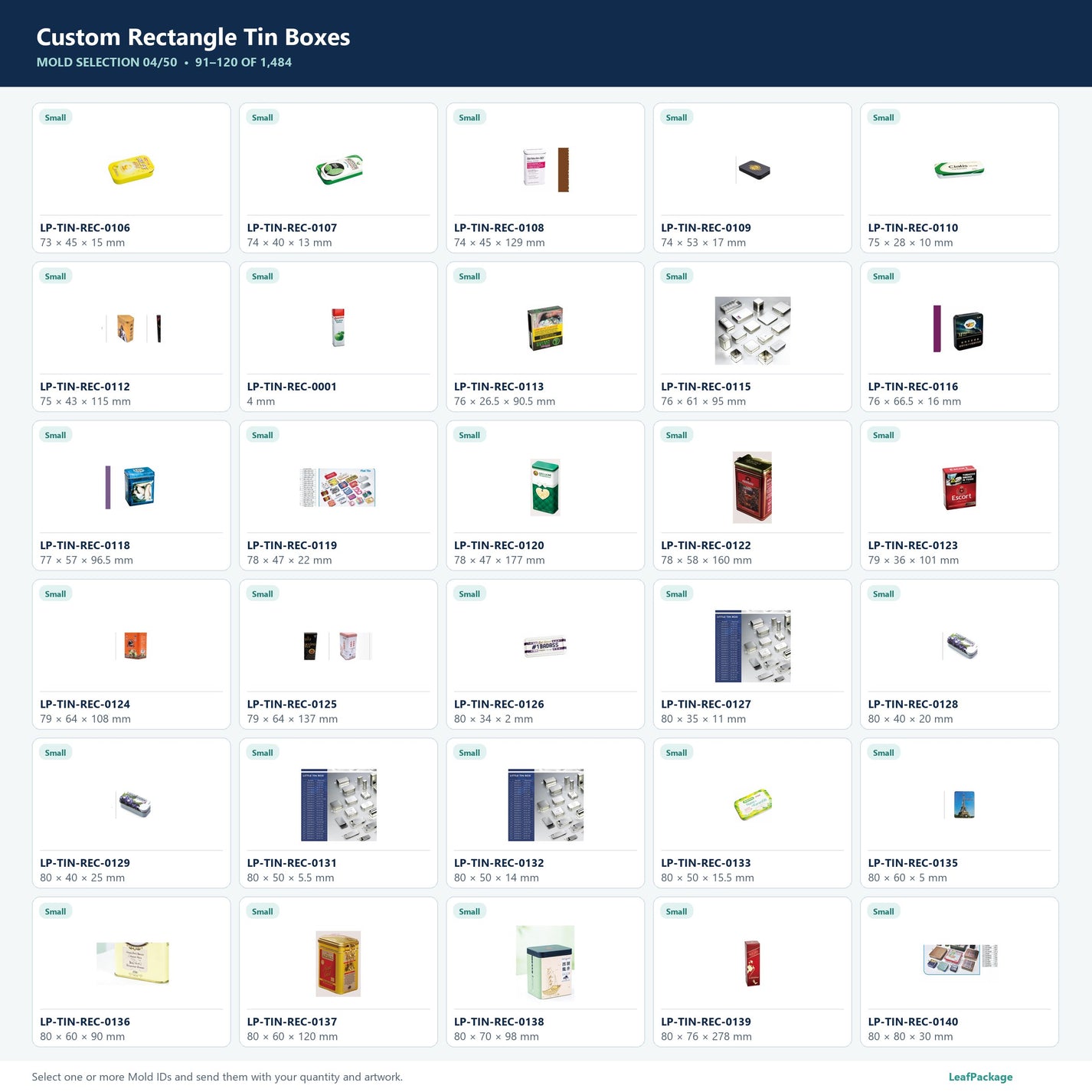The height and width of the screenshot is (1092, 1092).
Task: Click the LP-TIN-REC-0001 product image
Action: click(338, 329)
